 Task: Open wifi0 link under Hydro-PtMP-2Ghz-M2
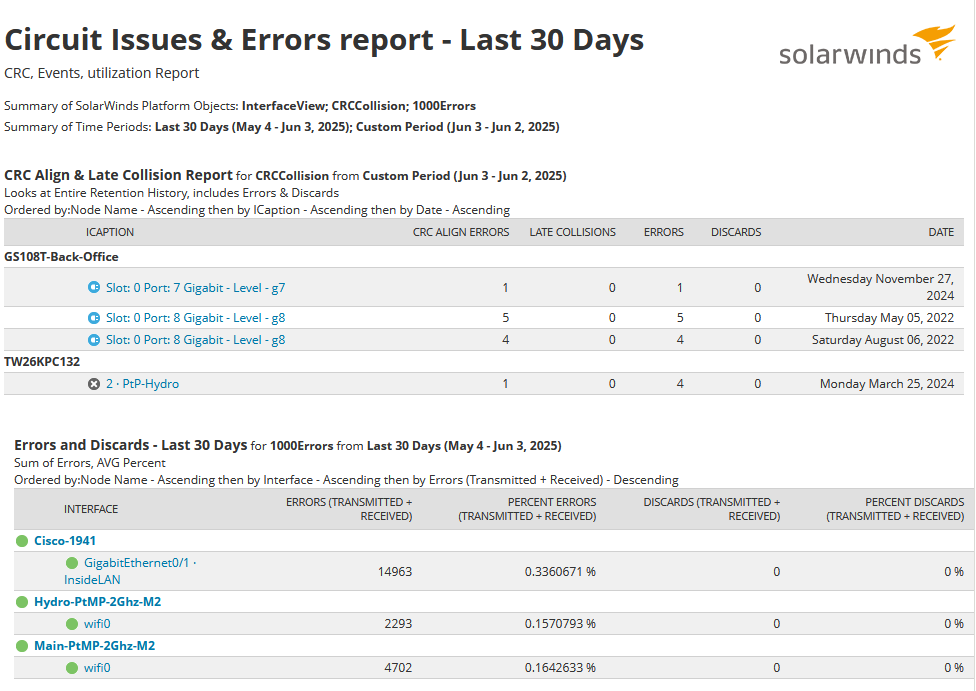click(x=97, y=624)
